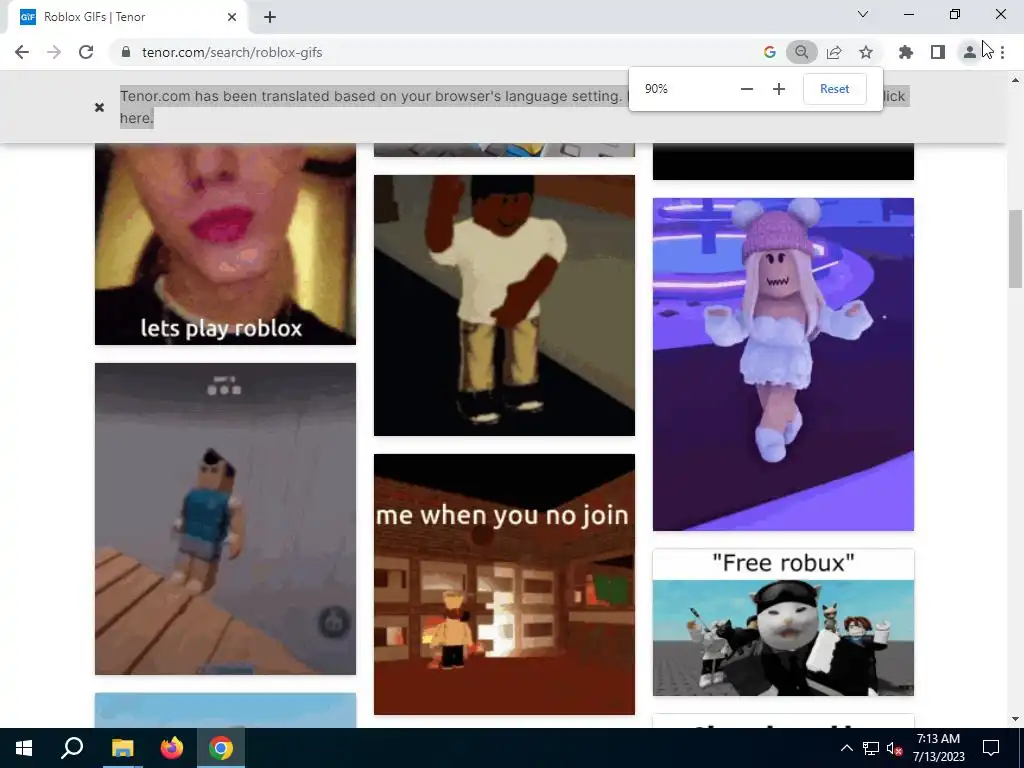Open the "Free robux" cat GIF
This screenshot has height=768, width=1024.
[783, 622]
